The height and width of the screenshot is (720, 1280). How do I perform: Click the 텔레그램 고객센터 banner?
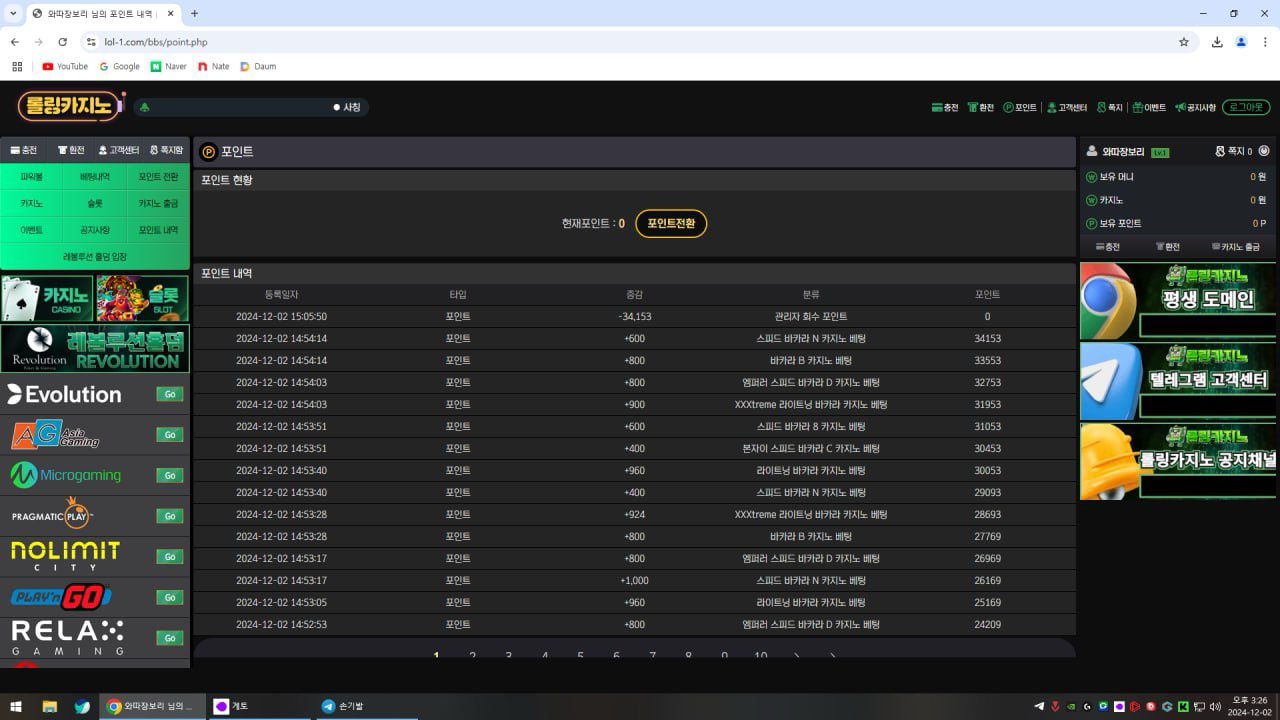click(1178, 381)
